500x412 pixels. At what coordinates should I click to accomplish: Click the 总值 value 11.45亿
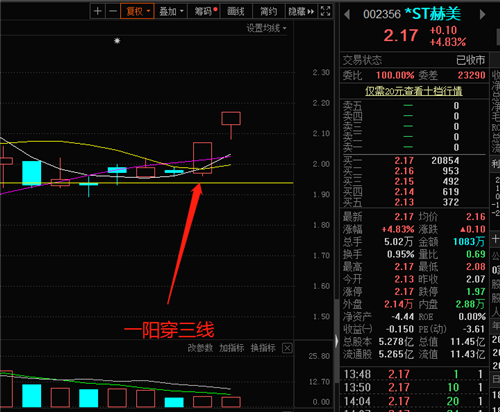[x=468, y=342]
